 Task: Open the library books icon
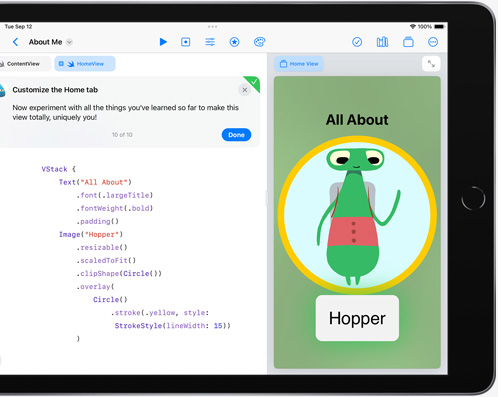coord(382,42)
